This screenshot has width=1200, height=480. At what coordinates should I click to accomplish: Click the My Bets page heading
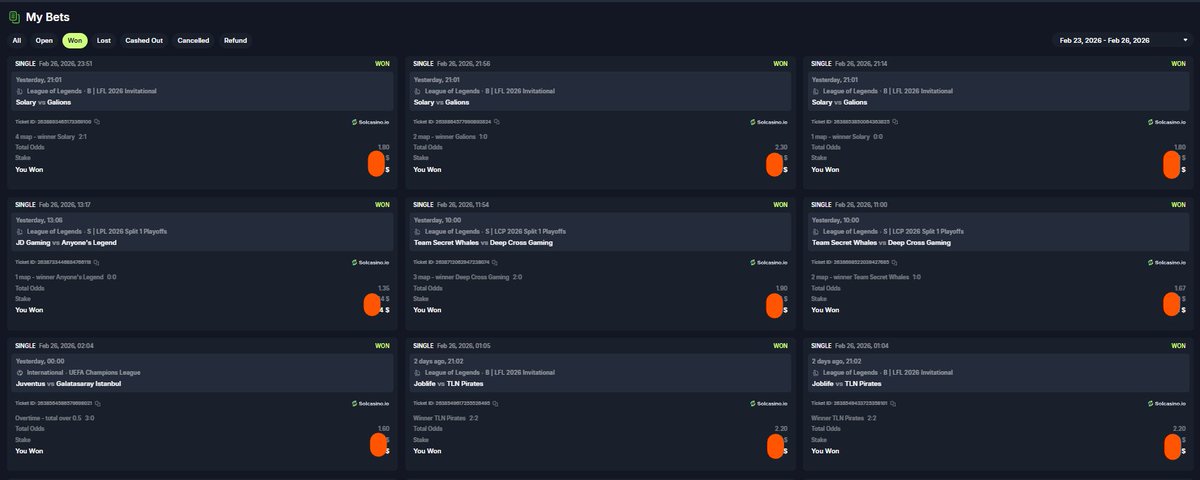click(48, 16)
